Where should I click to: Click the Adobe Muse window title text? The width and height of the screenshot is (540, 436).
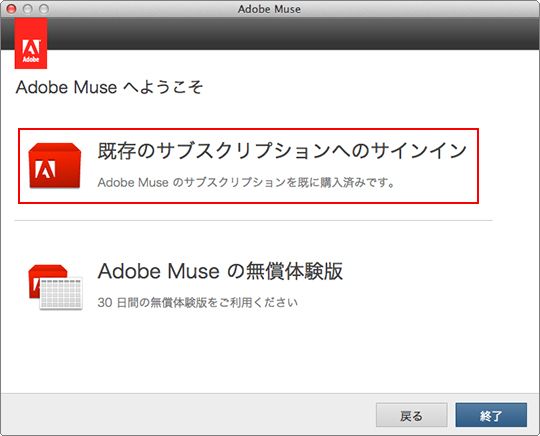(x=269, y=9)
